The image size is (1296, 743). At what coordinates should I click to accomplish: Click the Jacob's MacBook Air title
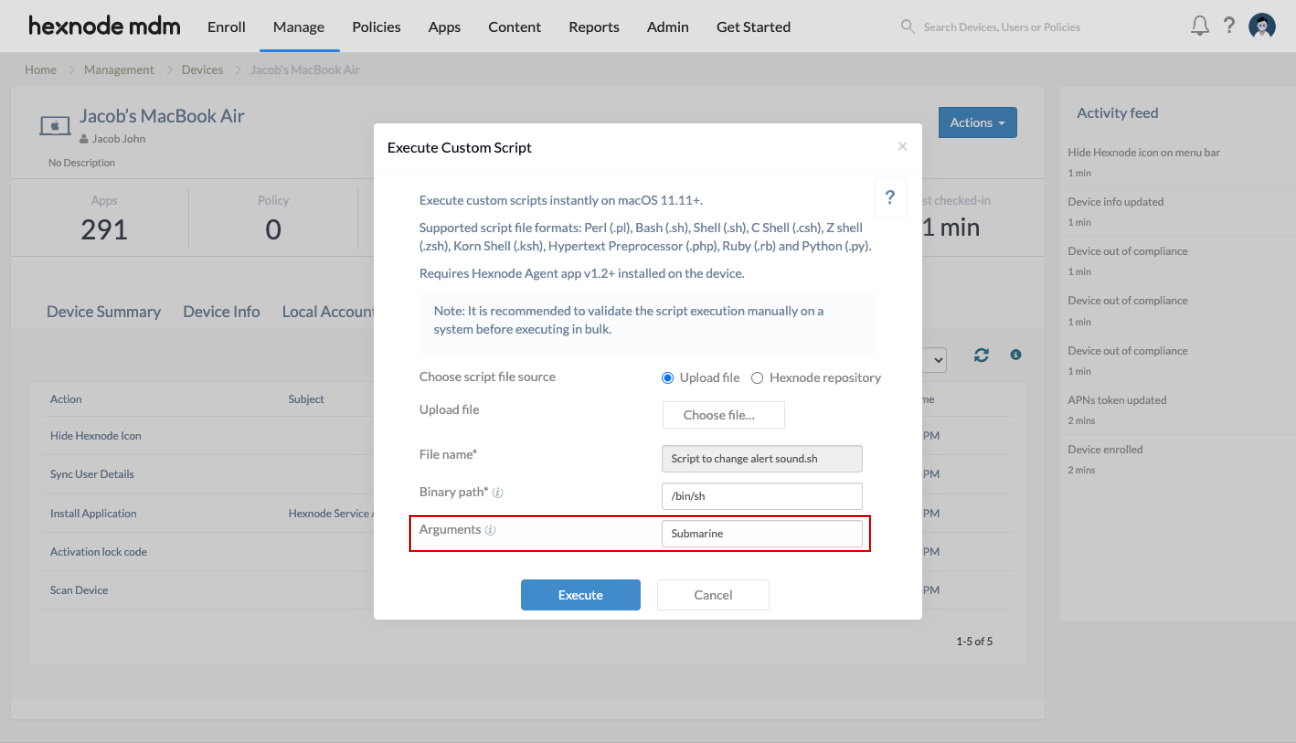point(162,116)
